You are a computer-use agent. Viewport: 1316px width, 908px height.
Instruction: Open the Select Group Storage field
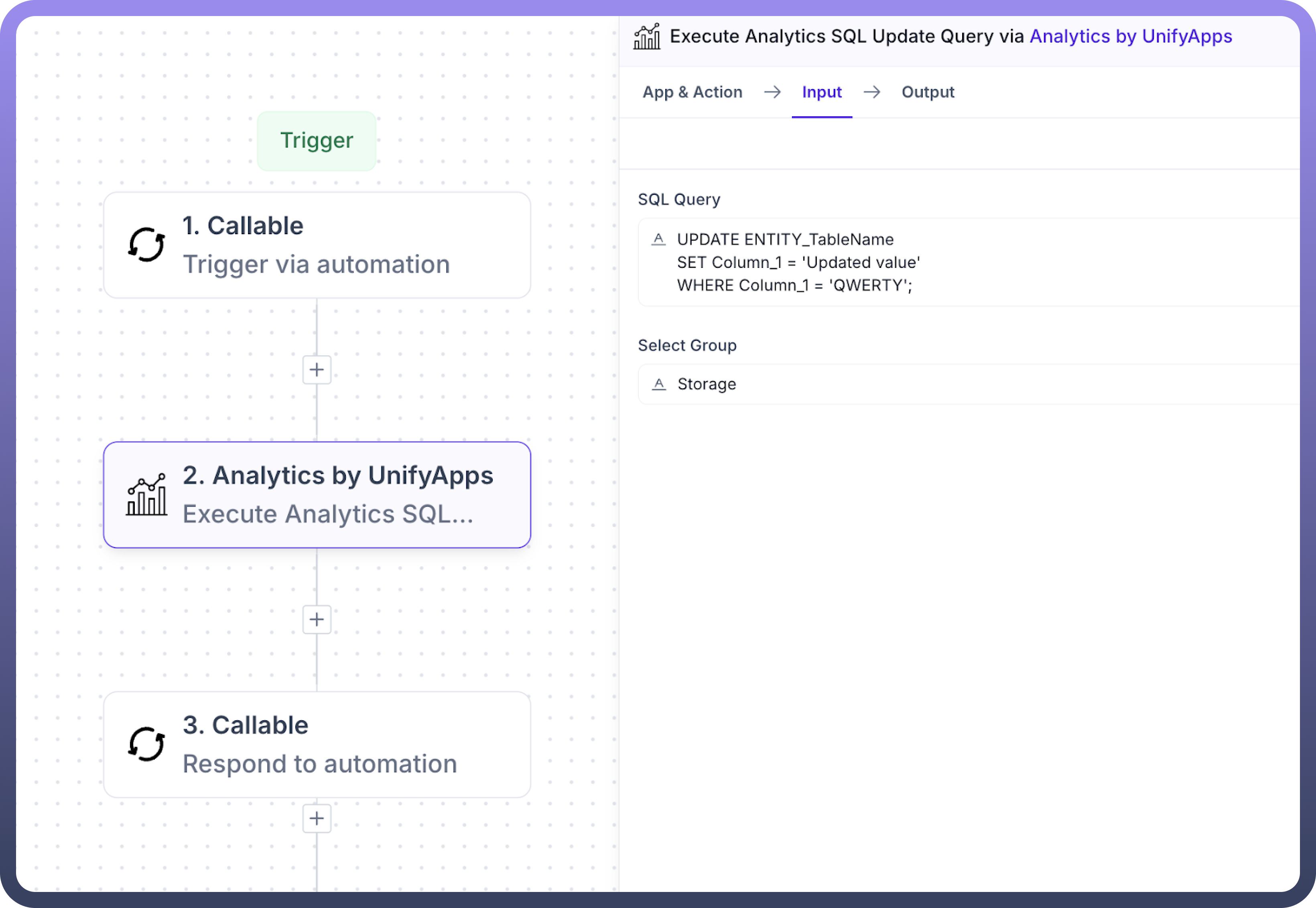point(968,385)
